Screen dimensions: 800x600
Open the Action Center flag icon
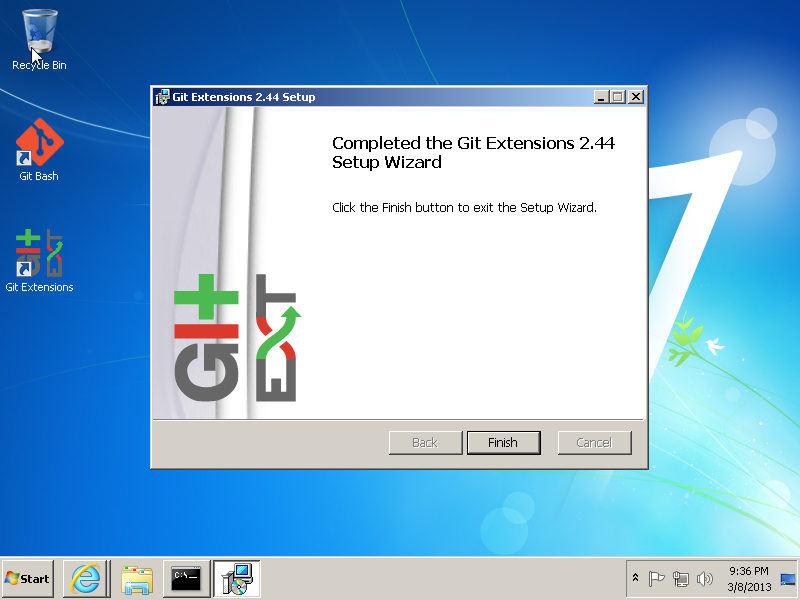(656, 579)
